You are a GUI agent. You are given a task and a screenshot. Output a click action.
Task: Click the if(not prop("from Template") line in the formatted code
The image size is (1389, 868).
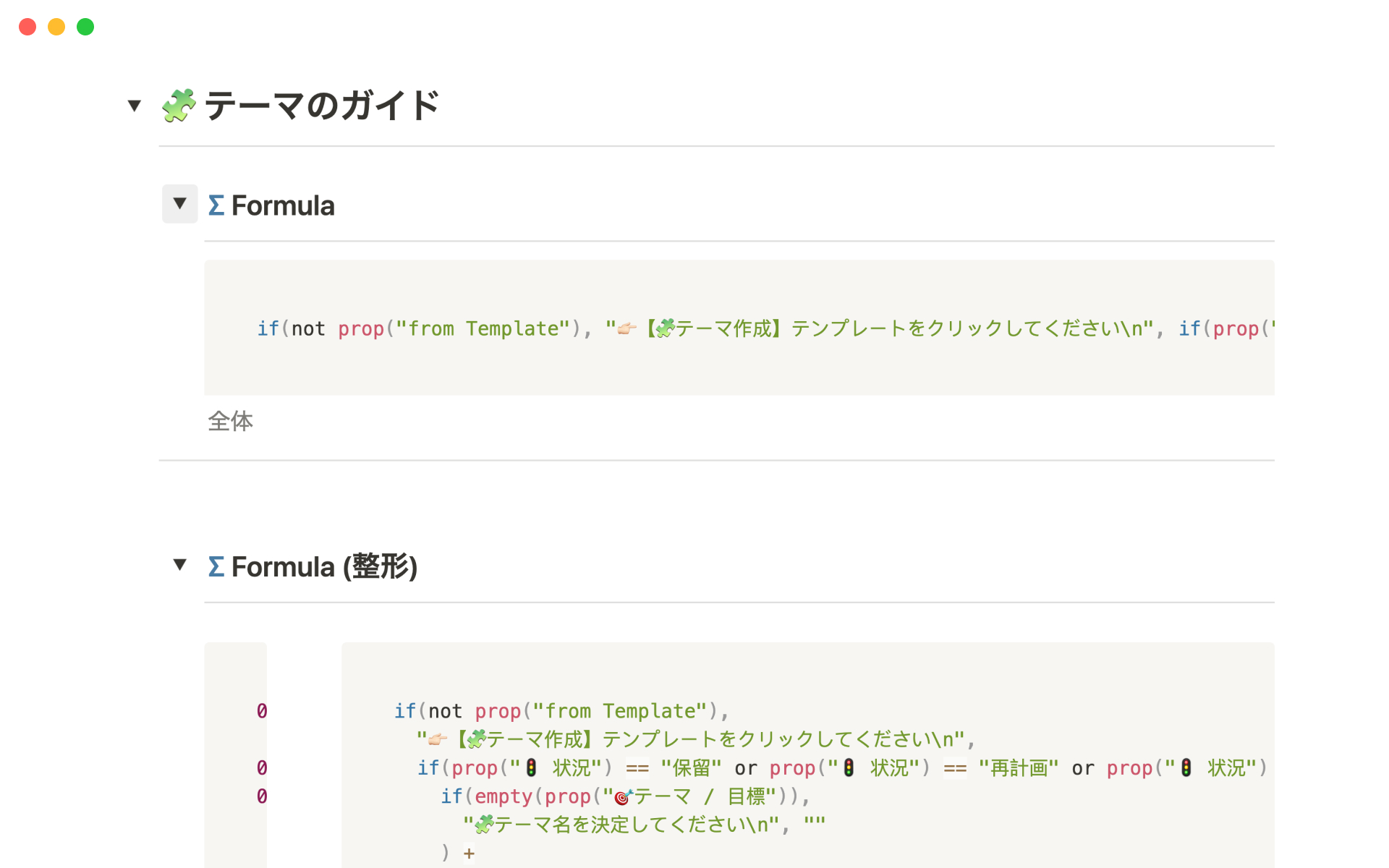561,711
